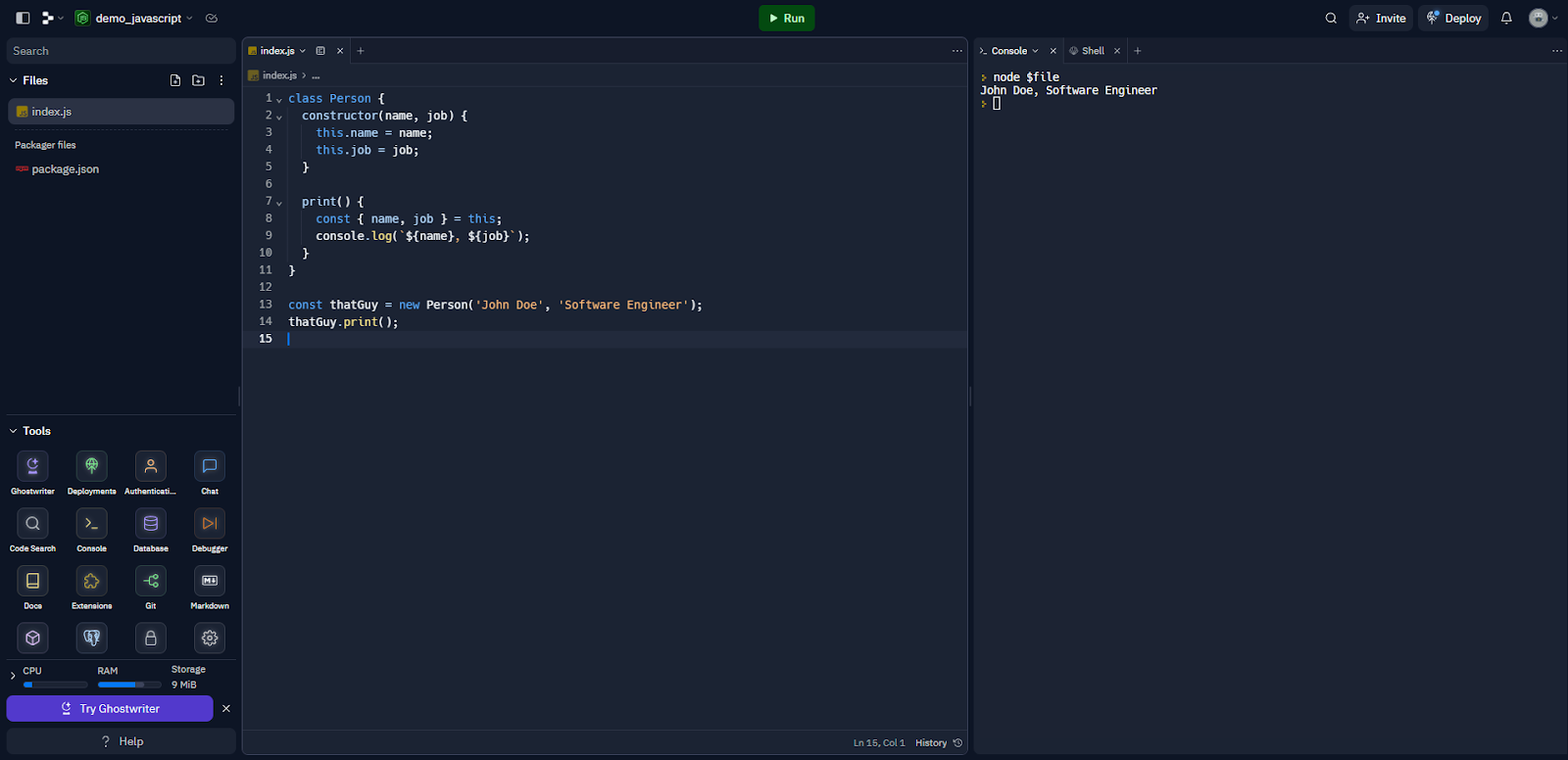Click the Search input field
Image resolution: width=1568 pixels, height=760 pixels.
tap(121, 51)
